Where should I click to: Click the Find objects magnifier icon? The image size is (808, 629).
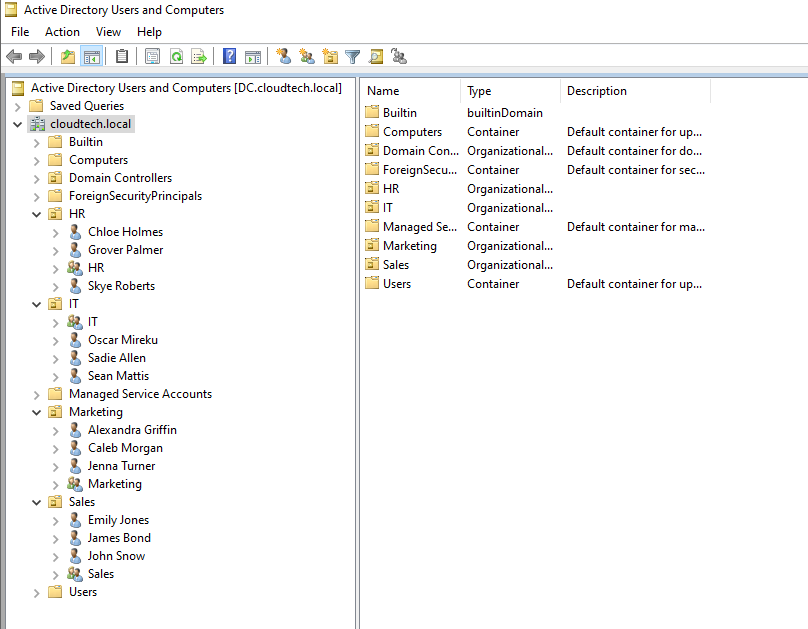tap(376, 57)
